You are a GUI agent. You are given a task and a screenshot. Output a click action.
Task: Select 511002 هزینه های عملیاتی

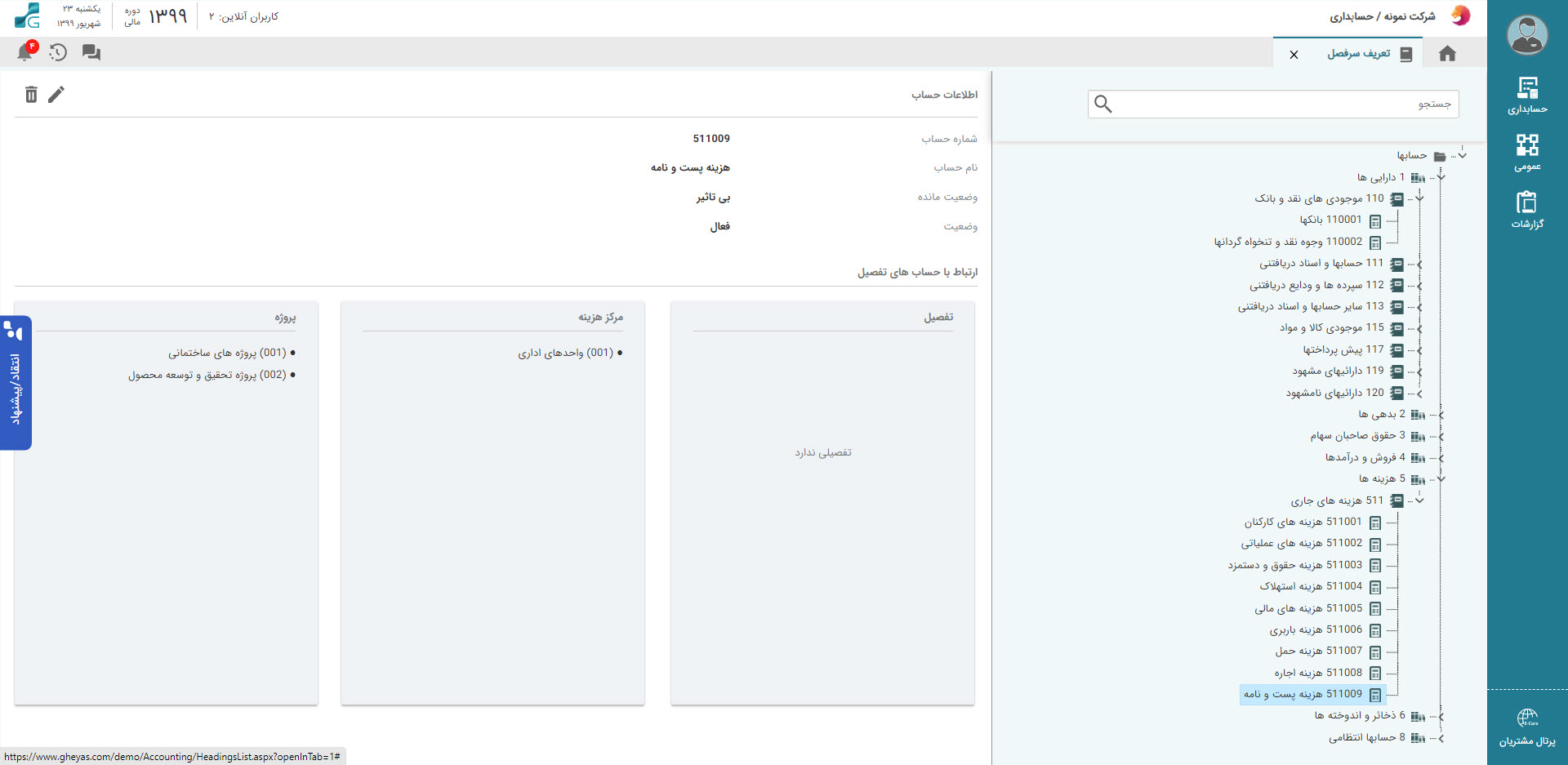1302,543
